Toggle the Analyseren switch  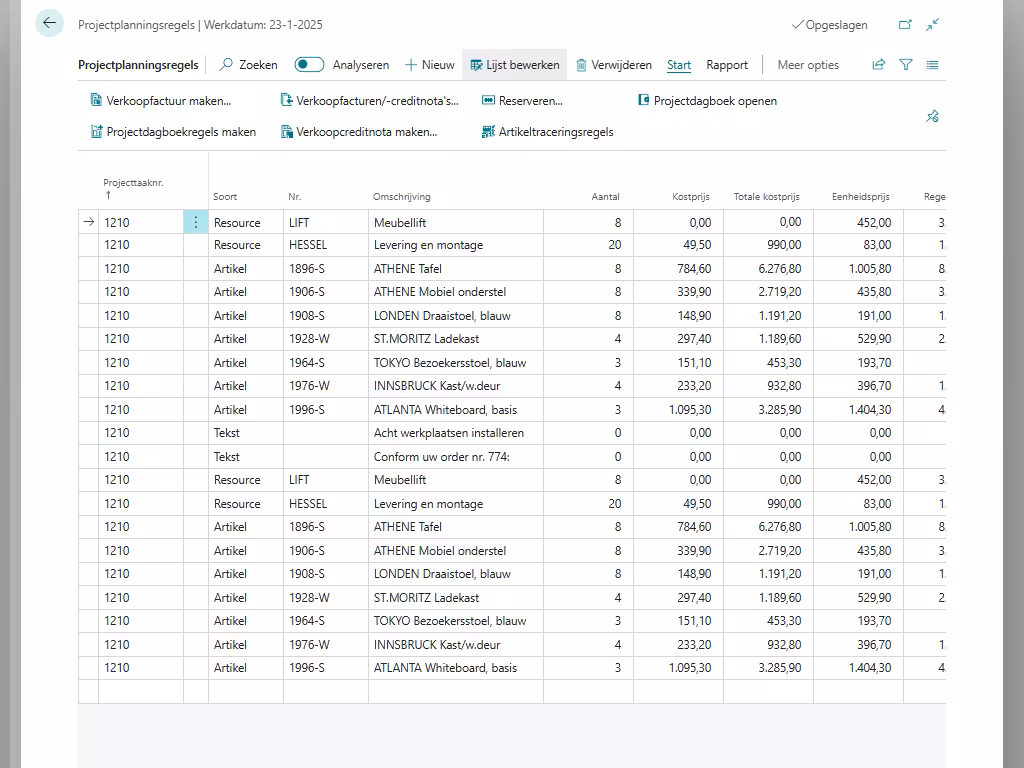pyautogui.click(x=309, y=65)
